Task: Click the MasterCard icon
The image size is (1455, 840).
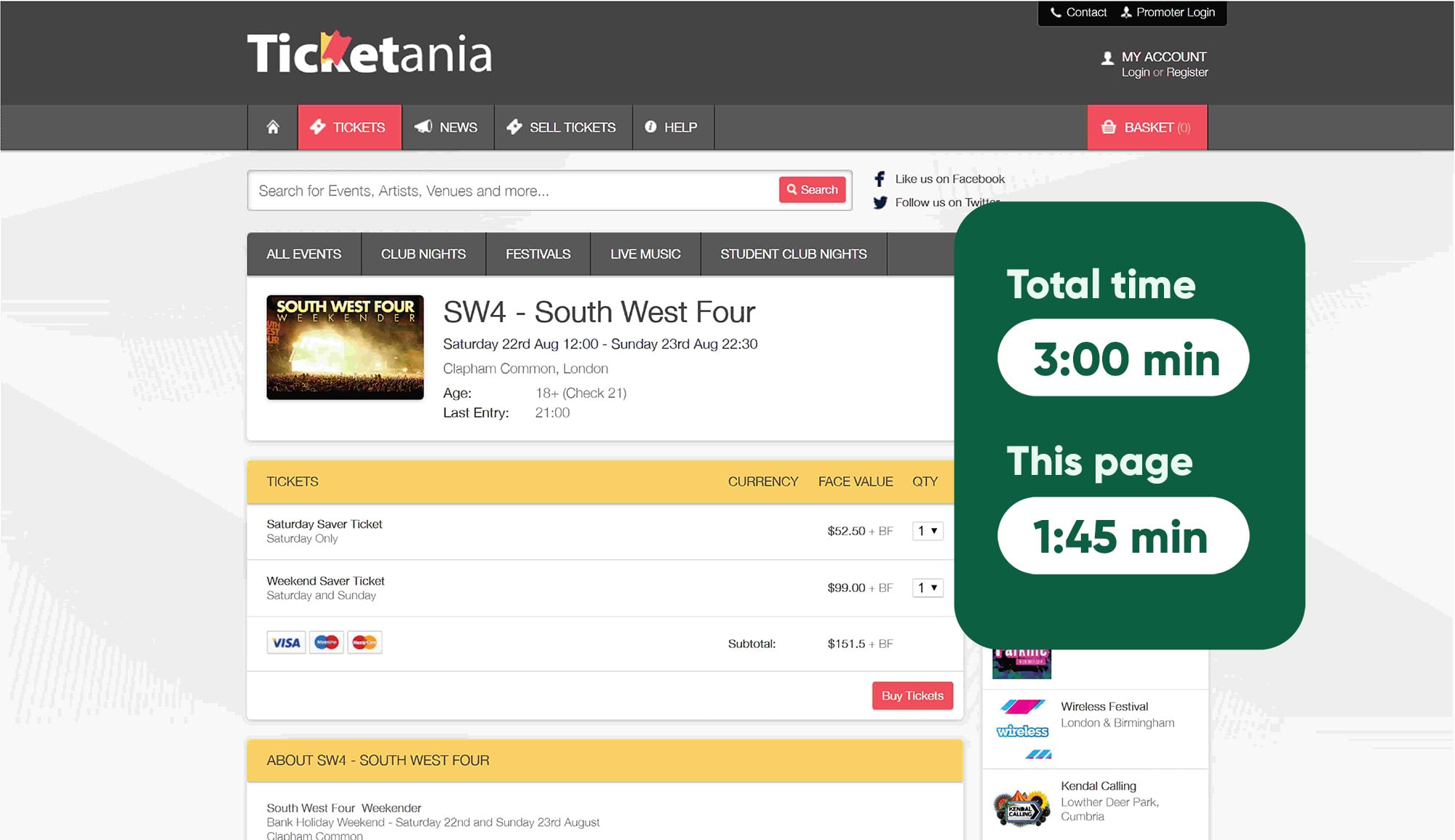Action: 364,643
